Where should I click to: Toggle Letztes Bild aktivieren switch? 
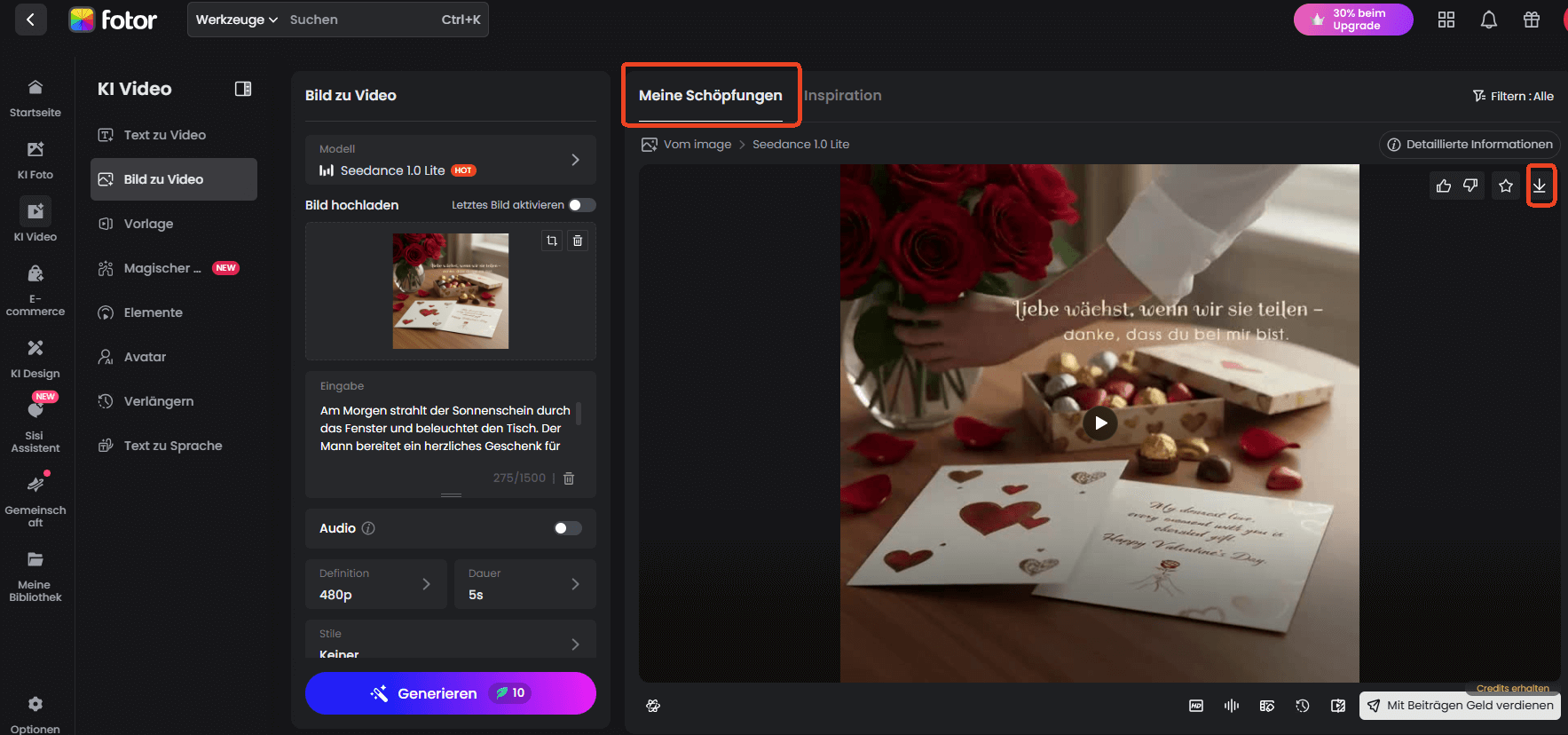tap(581, 205)
